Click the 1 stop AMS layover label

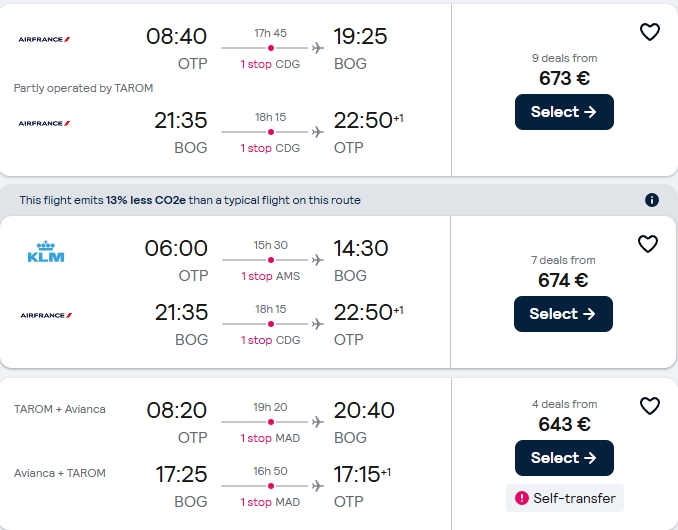coord(270,276)
